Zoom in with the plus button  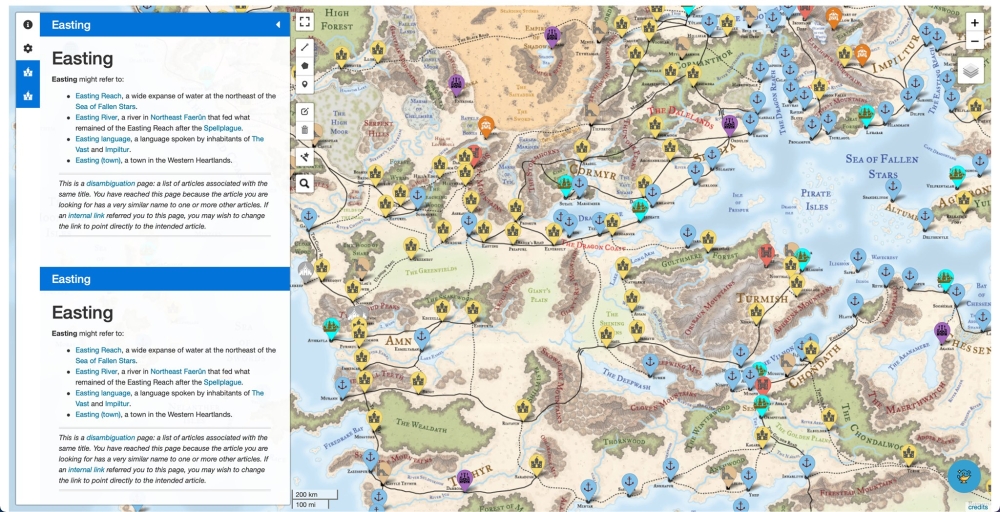click(974, 22)
